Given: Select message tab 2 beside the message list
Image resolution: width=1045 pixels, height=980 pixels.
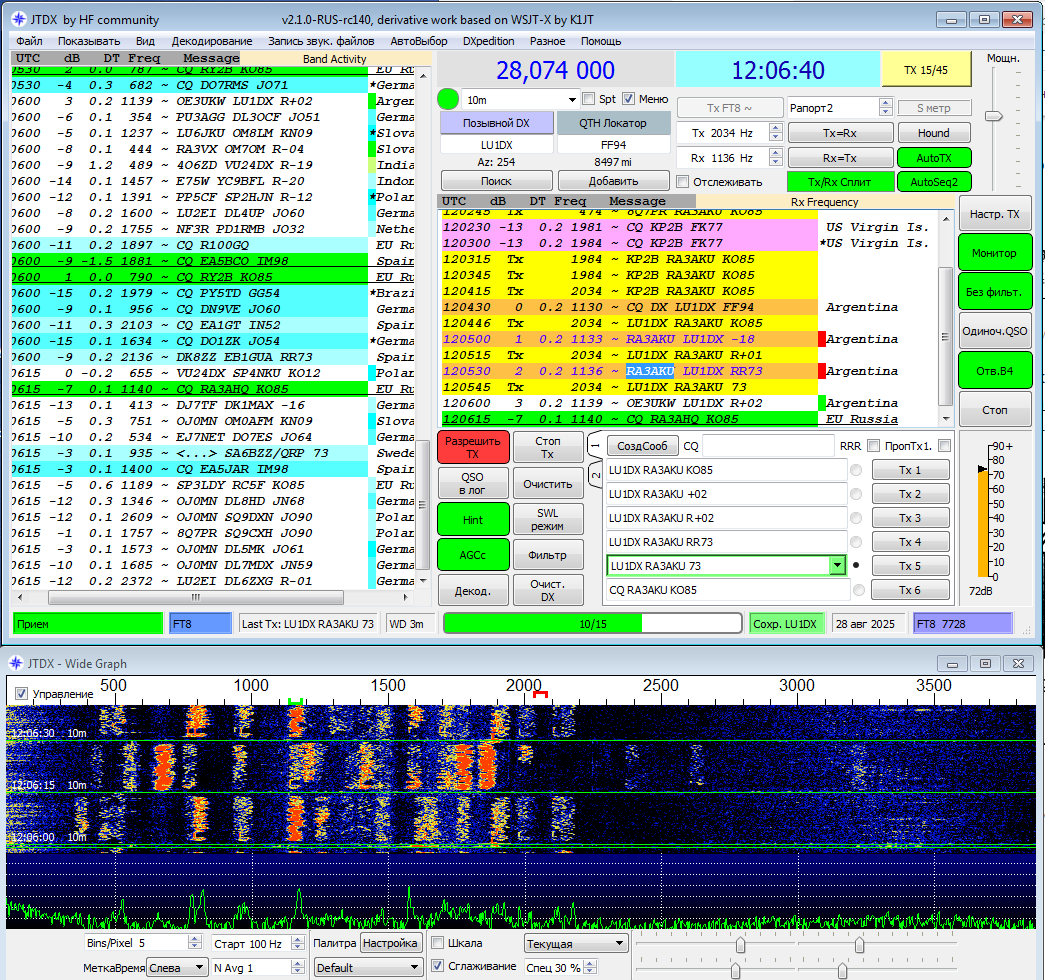Looking at the screenshot, I should pyautogui.click(x=596, y=475).
